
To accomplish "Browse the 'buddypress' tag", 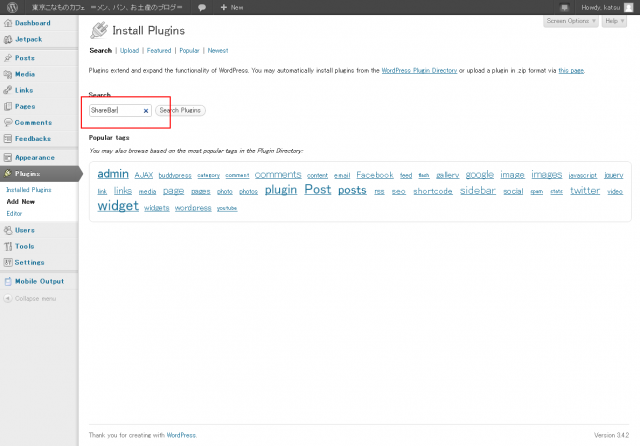I will (175, 175).
